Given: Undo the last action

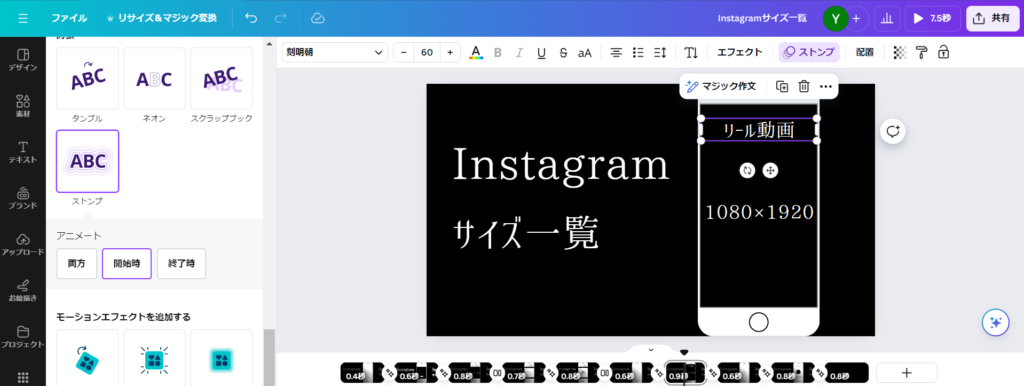Looking at the screenshot, I should tap(251, 18).
